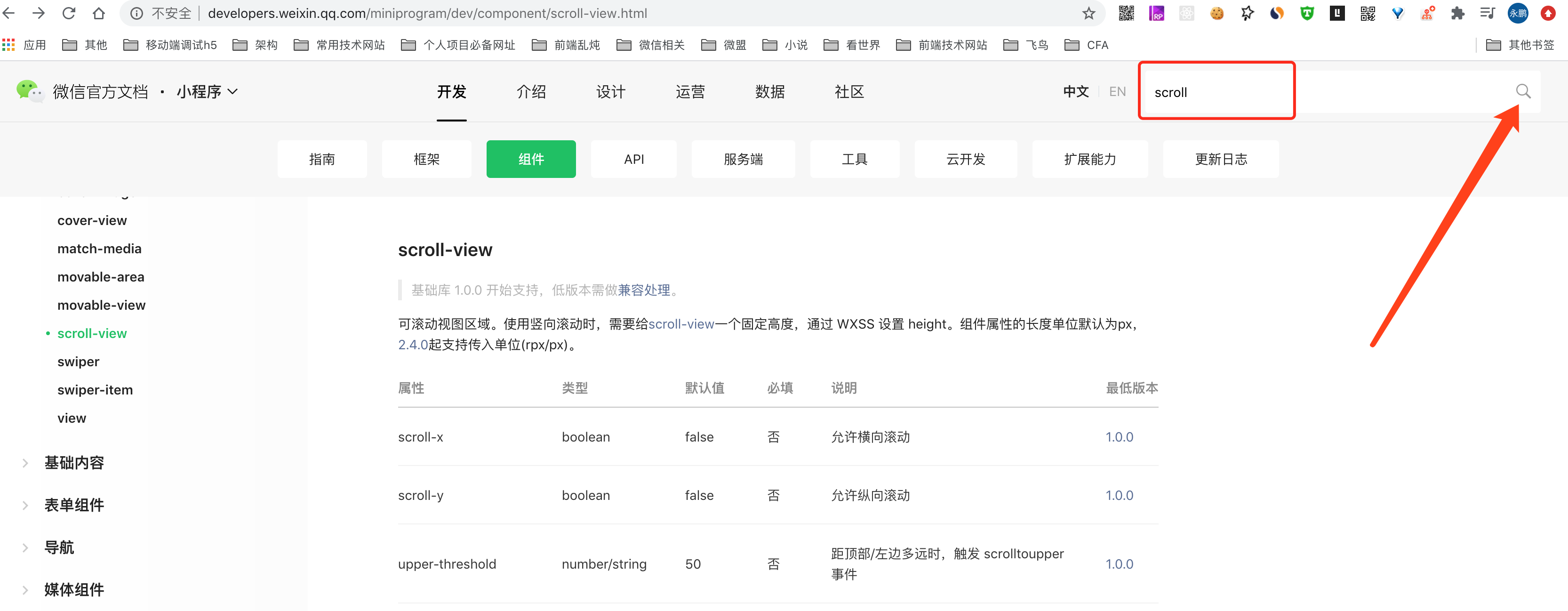Open the 小程序 platform dropdown
Screen dimensions: 1568x611
207,91
